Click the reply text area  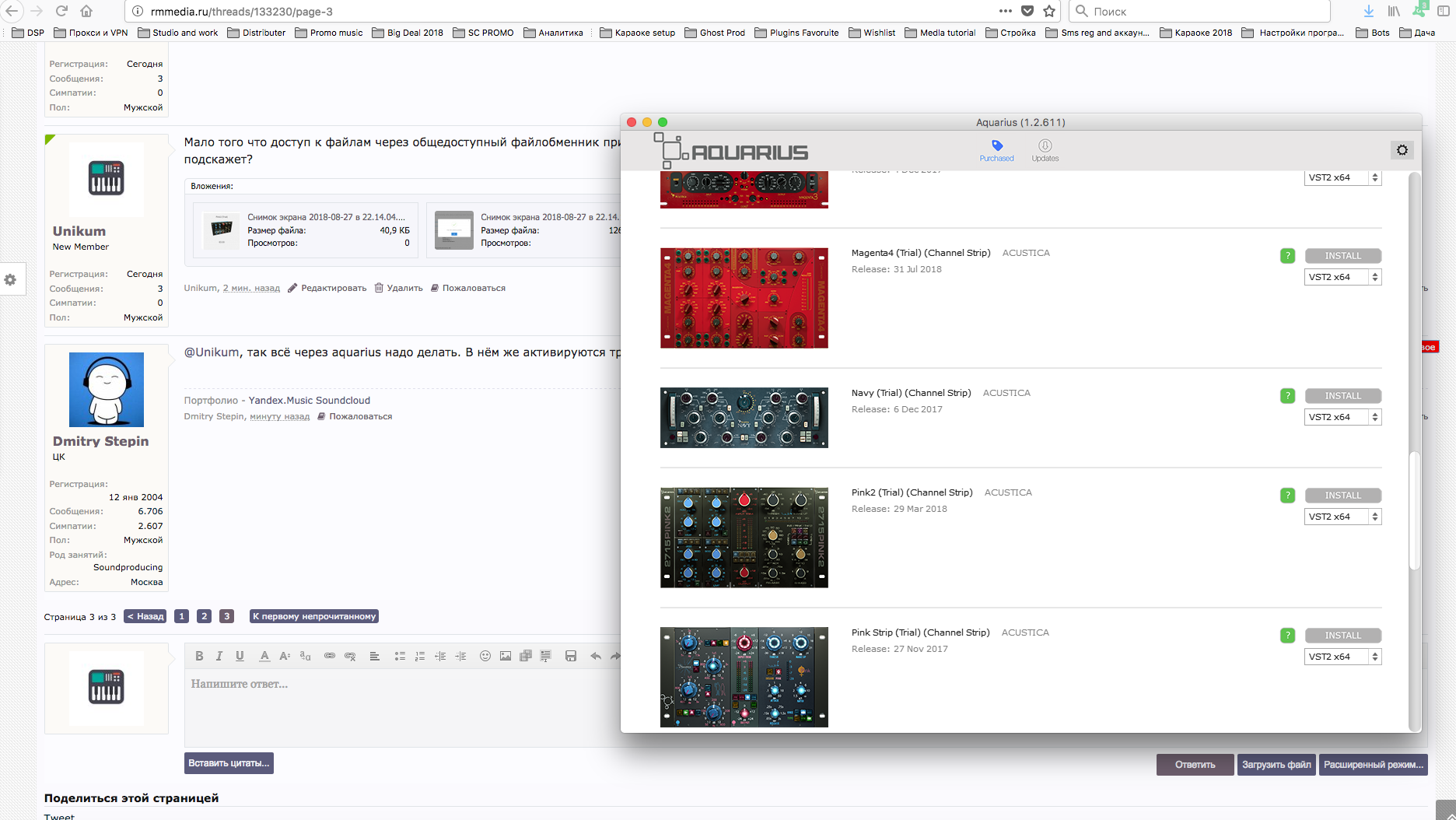pos(402,708)
